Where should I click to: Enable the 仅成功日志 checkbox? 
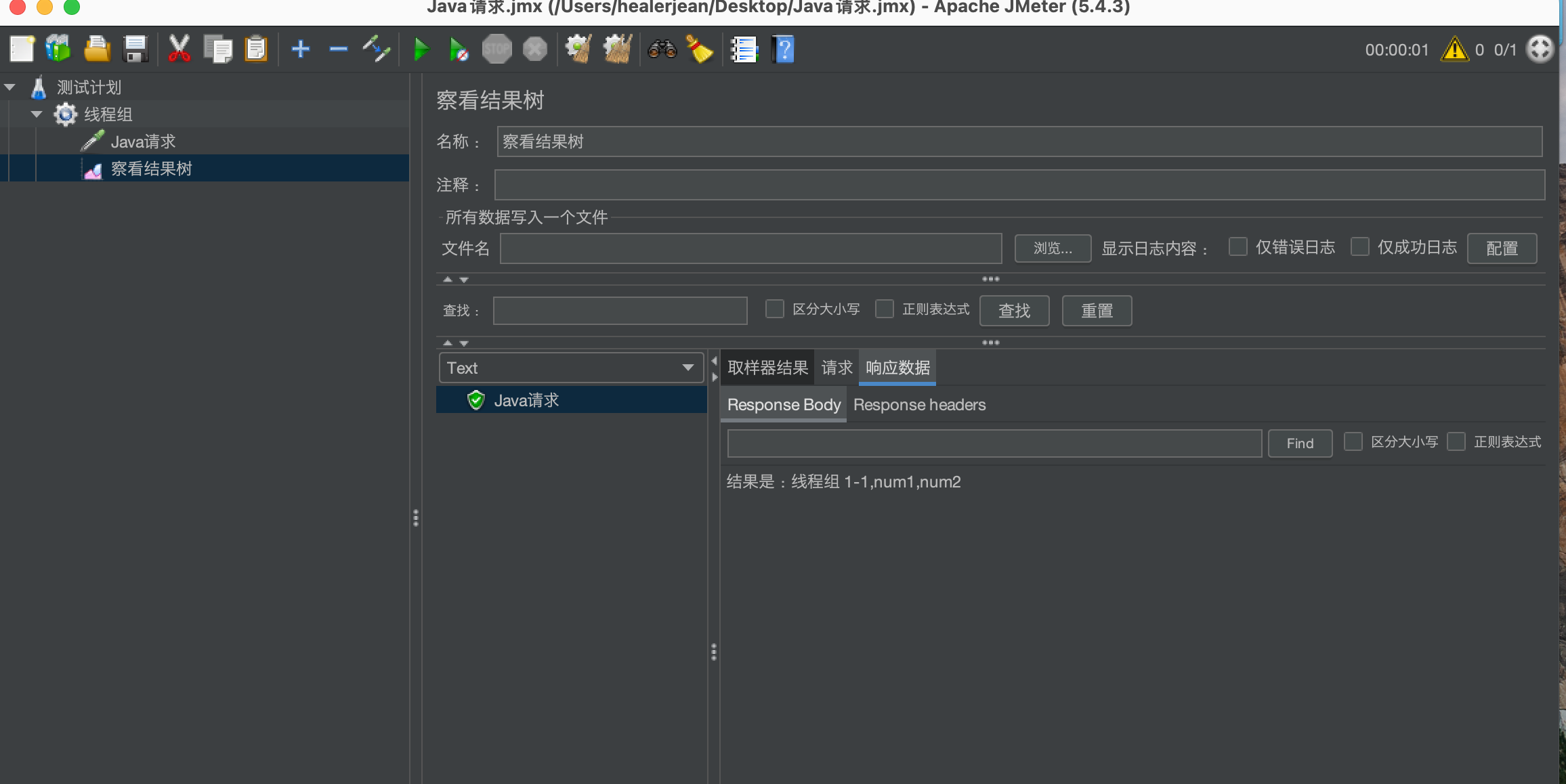tap(1359, 246)
